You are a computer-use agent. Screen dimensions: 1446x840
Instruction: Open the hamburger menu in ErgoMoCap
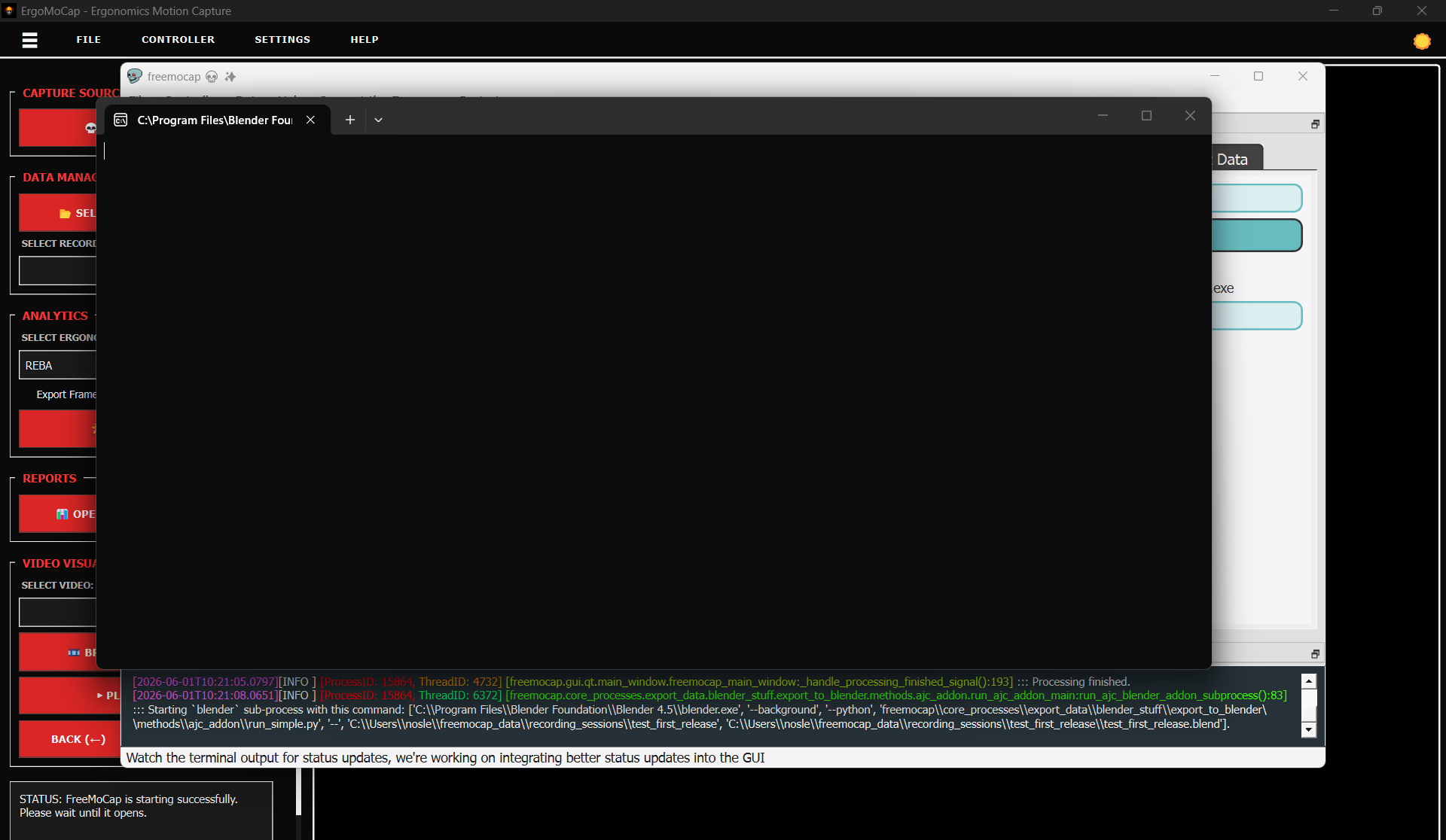pyautogui.click(x=29, y=40)
